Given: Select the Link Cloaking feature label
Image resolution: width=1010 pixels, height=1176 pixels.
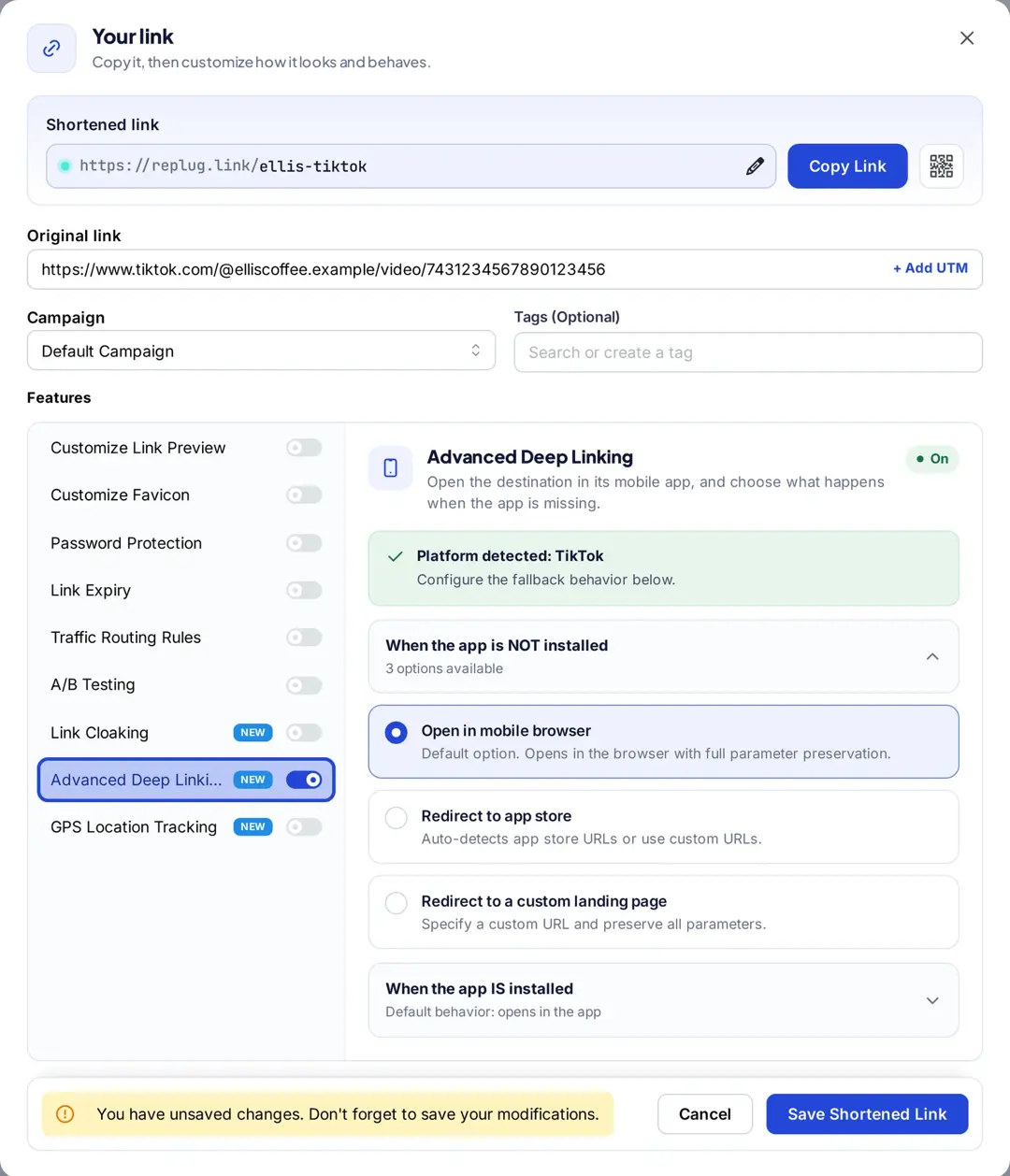Looking at the screenshot, I should tap(99, 733).
